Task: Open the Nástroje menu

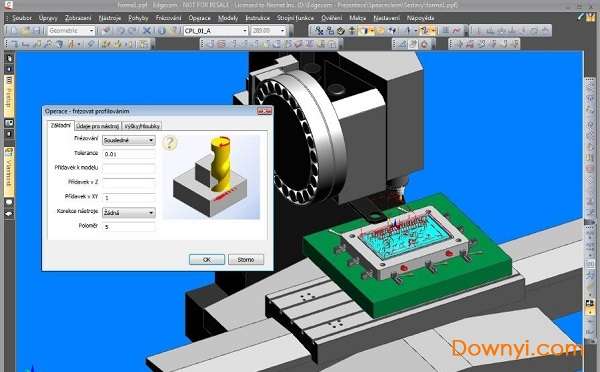Action: (x=110, y=18)
